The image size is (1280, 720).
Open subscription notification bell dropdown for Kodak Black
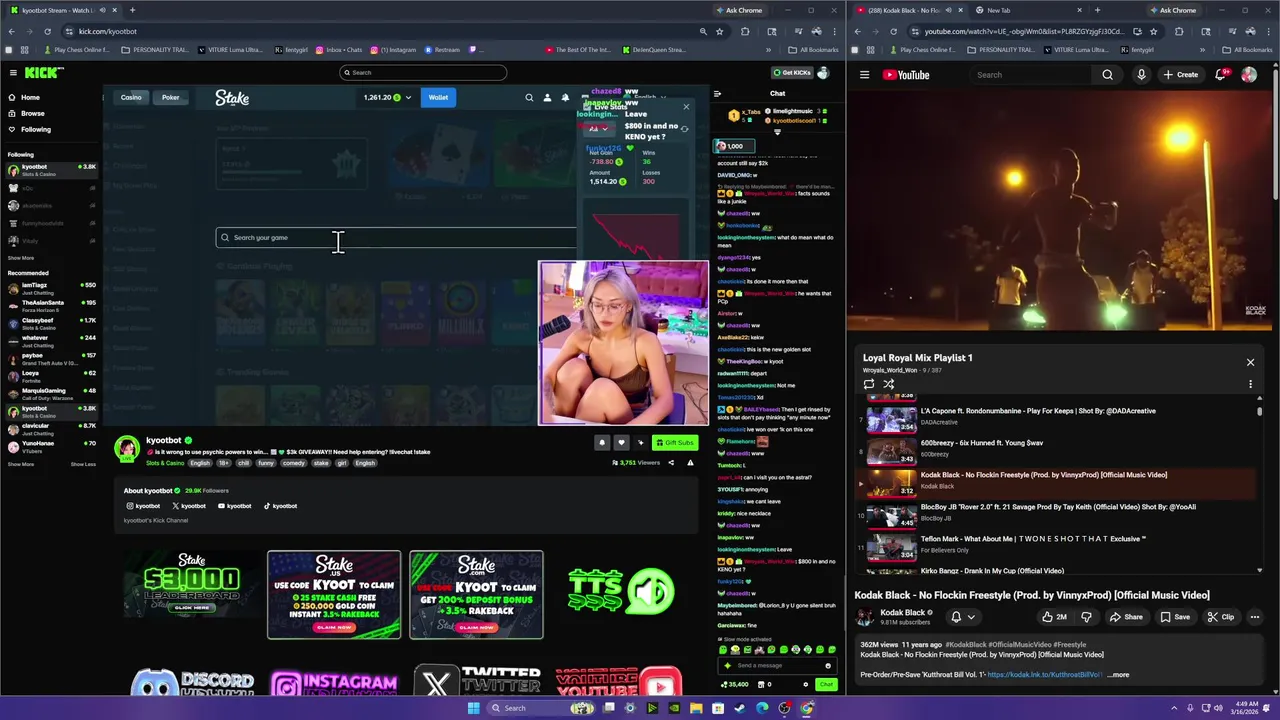coord(962,617)
